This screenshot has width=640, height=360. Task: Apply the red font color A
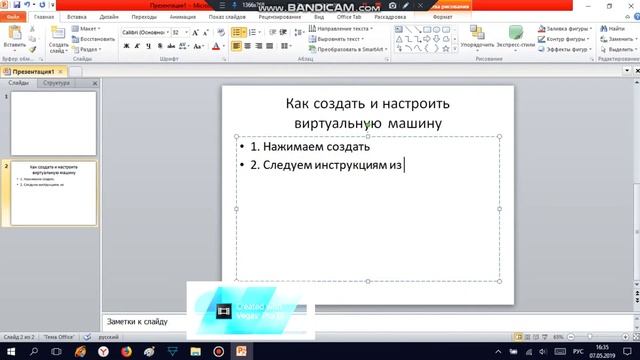(x=216, y=47)
